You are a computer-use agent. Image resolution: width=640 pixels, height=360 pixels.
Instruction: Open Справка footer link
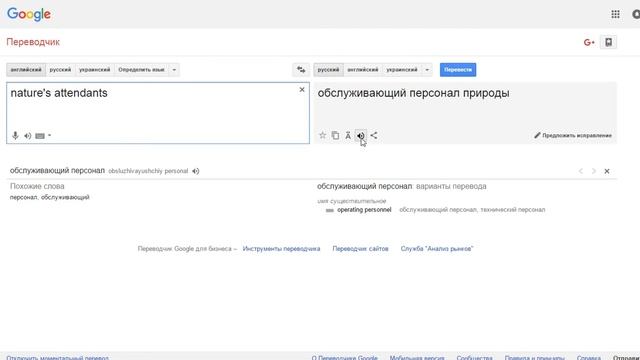click(589, 358)
